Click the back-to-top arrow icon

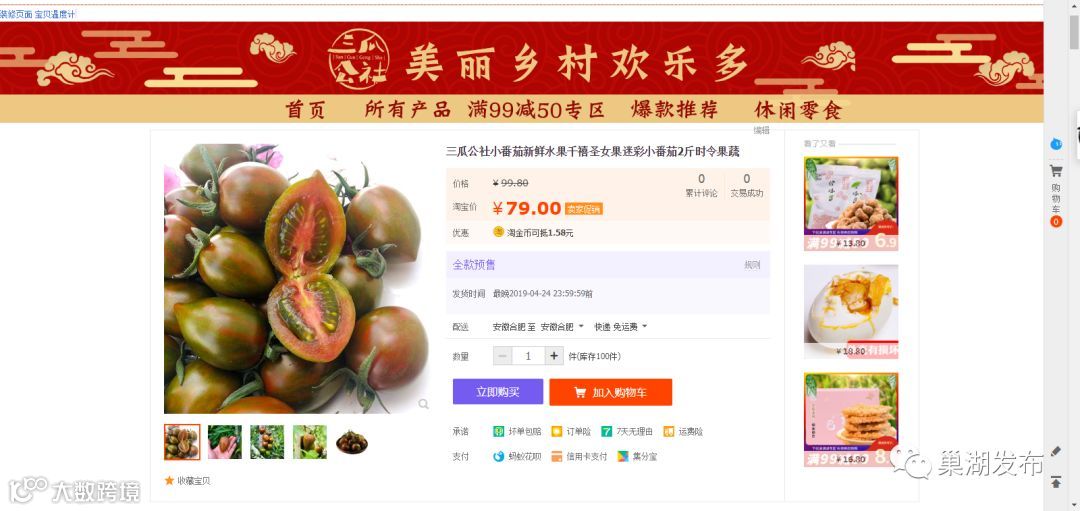(x=1056, y=482)
